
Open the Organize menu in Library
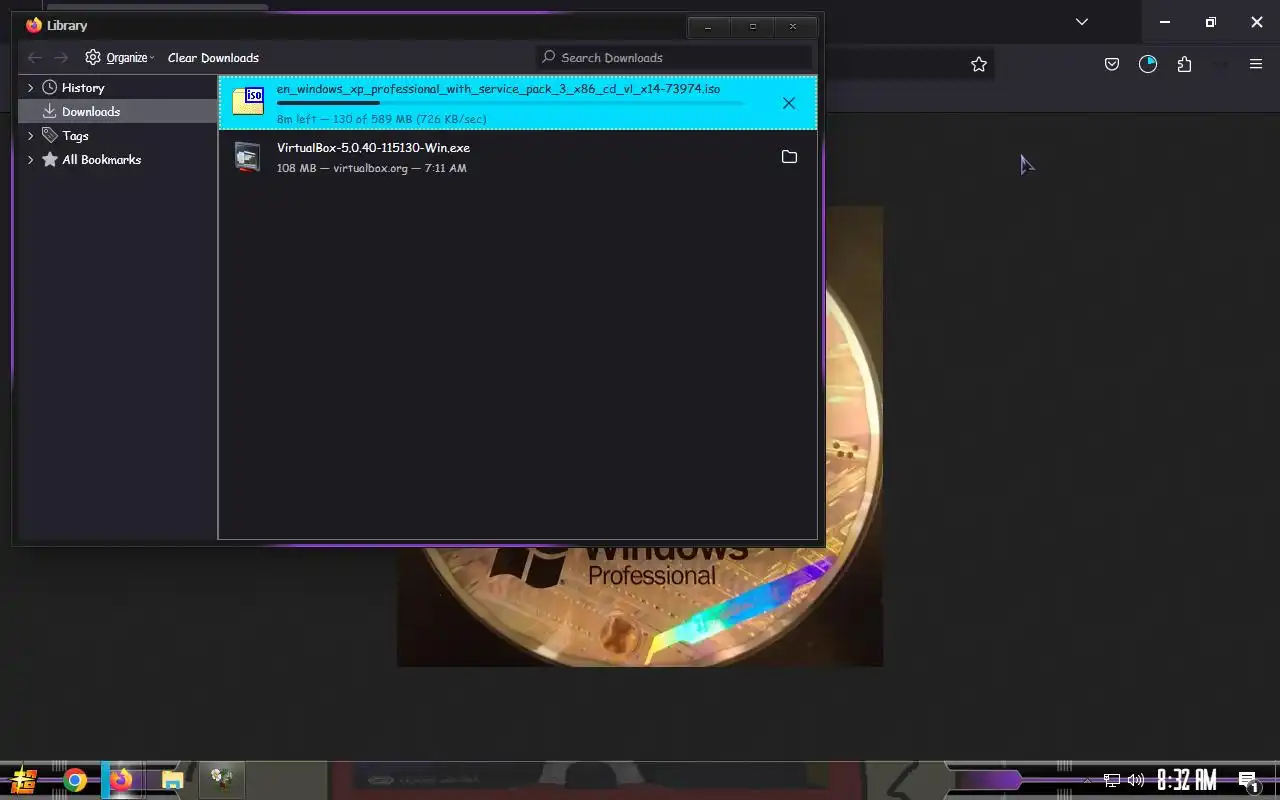(120, 58)
